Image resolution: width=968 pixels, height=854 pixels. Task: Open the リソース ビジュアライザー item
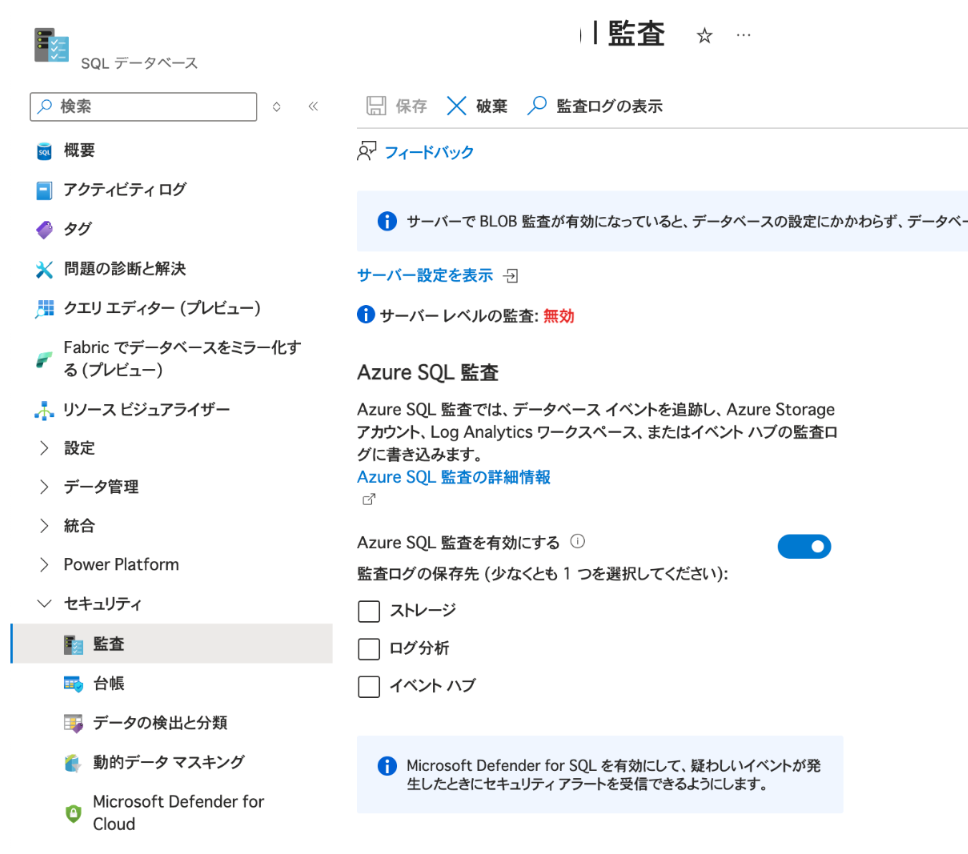coord(146,409)
